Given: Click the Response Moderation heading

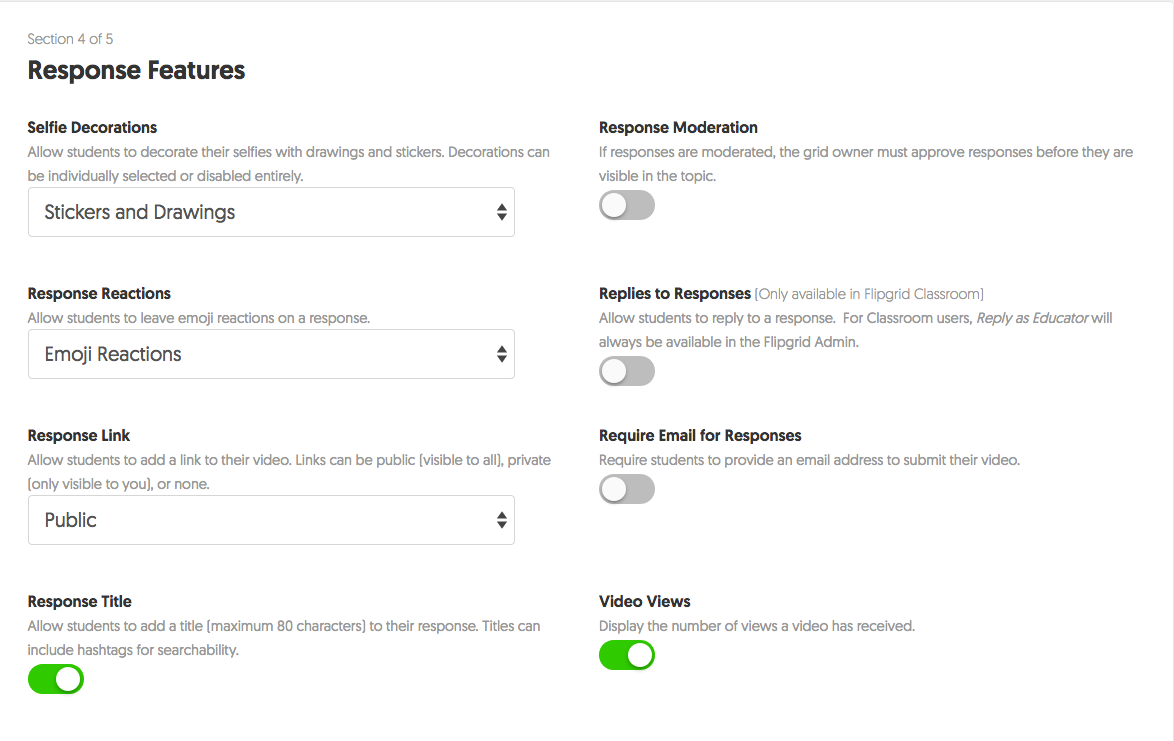Looking at the screenshot, I should coord(677,127).
